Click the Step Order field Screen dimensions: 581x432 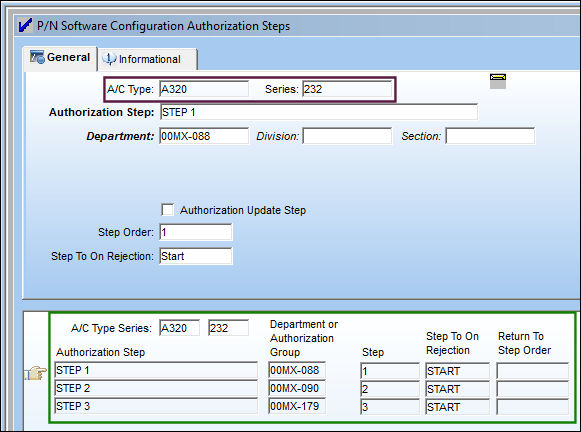[x=196, y=232]
